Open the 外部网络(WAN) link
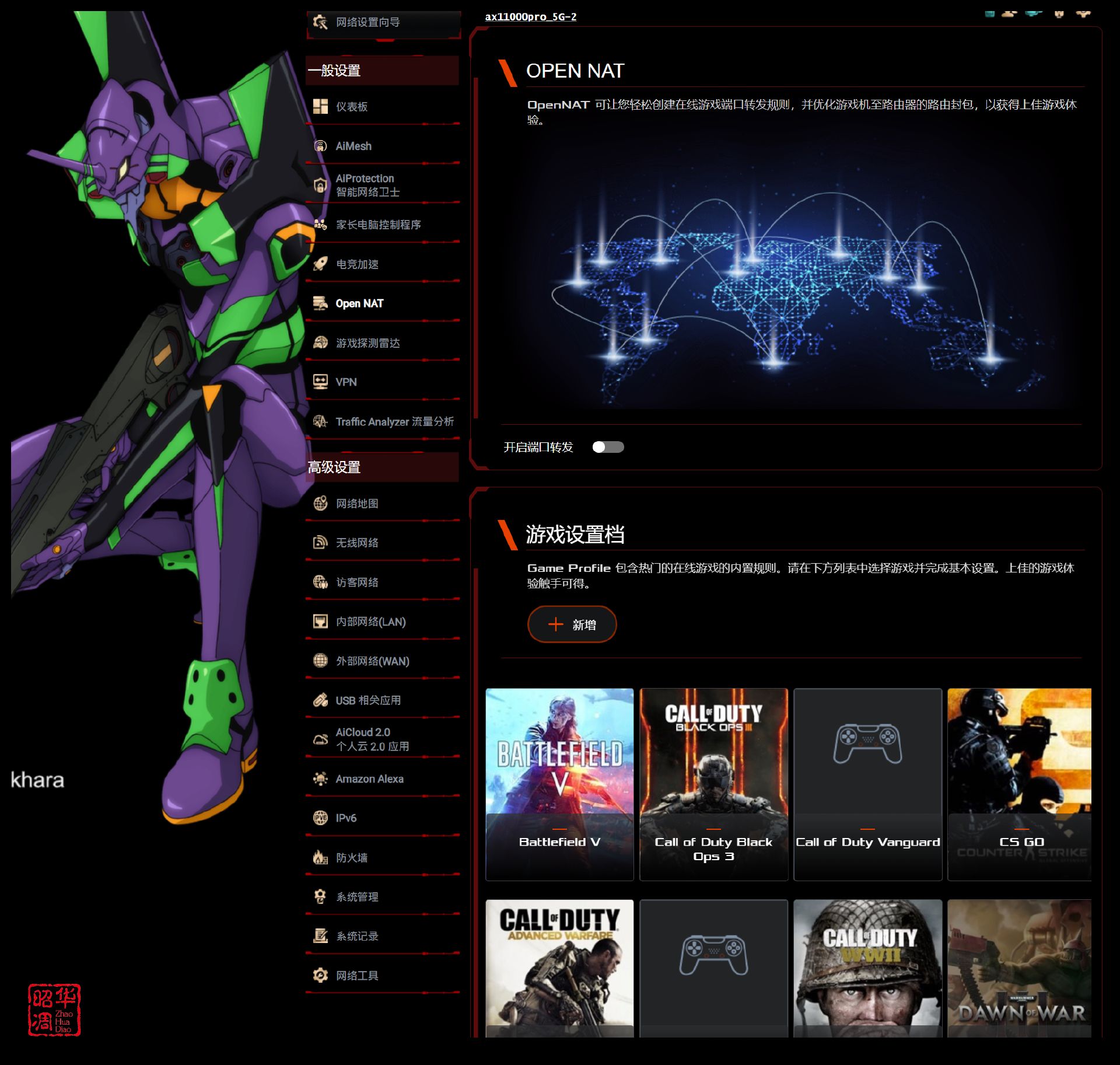The image size is (1120, 1065). 383,661
